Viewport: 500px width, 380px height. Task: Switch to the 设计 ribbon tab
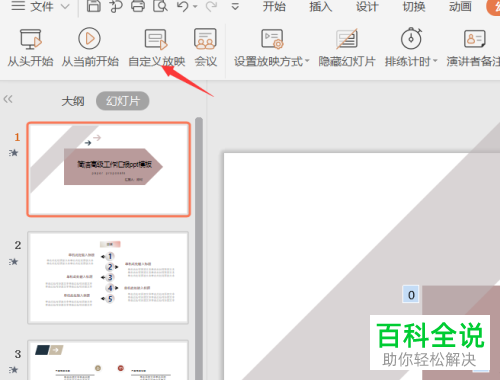pyautogui.click(x=367, y=6)
